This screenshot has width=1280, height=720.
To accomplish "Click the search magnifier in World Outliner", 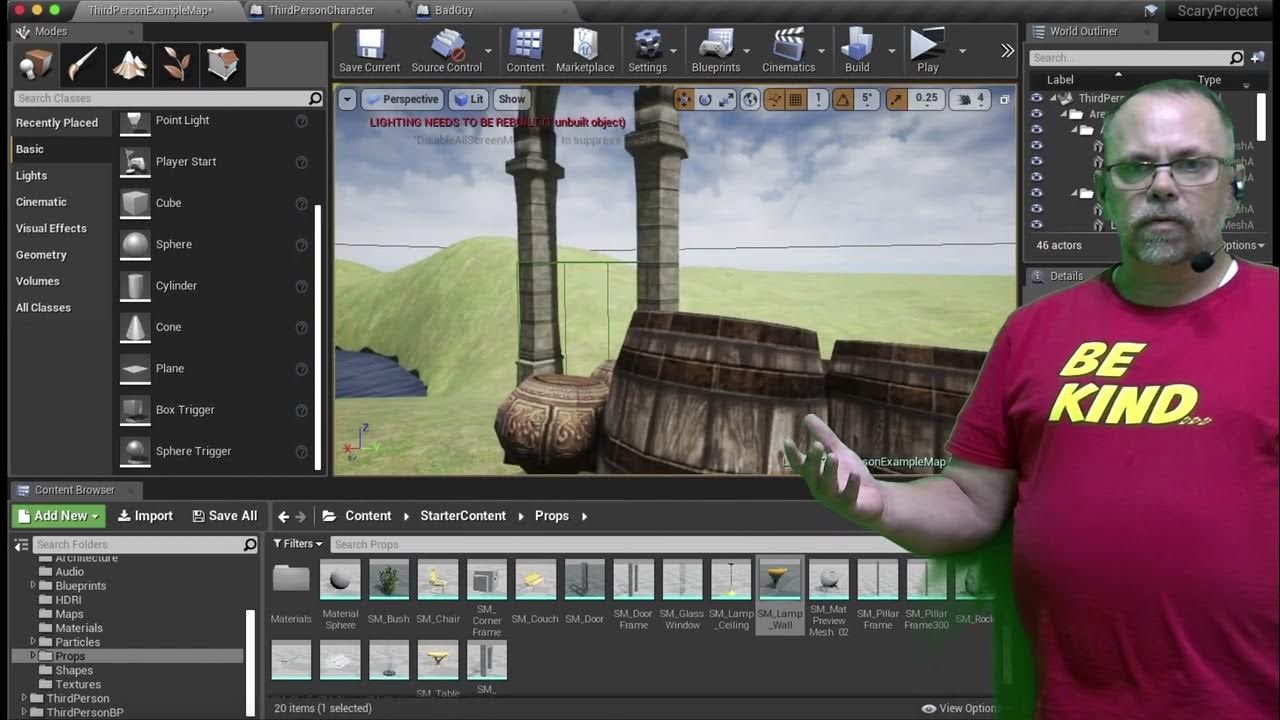I will [x=1236, y=58].
